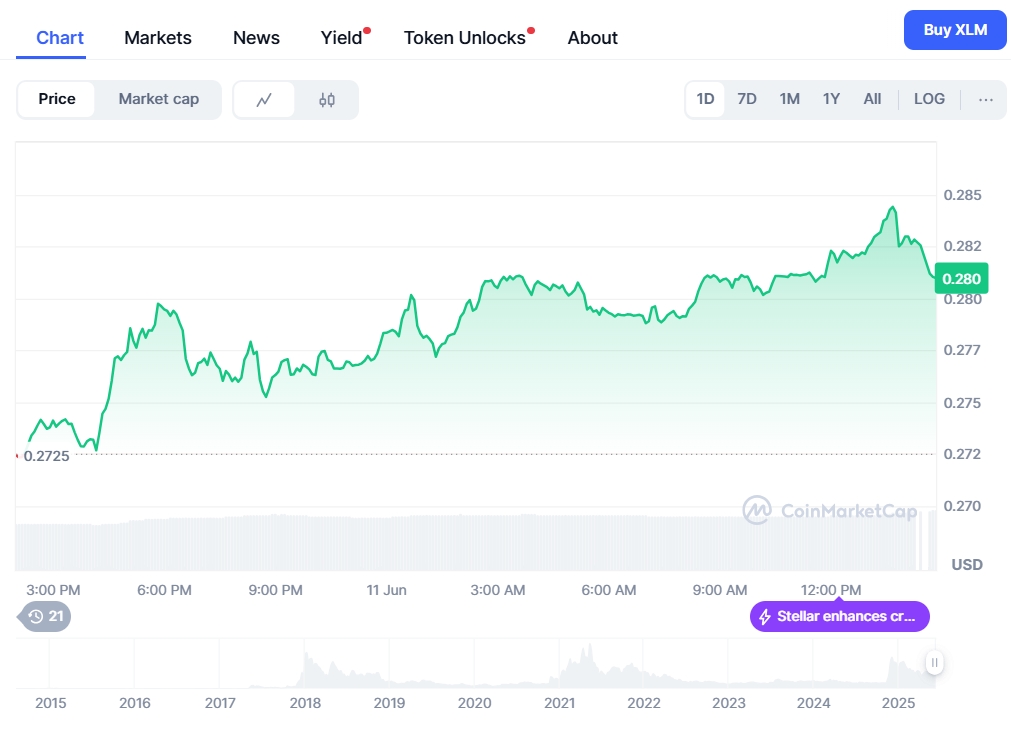Switch to line chart view icon
Image resolution: width=1011 pixels, height=733 pixels.
(x=264, y=100)
